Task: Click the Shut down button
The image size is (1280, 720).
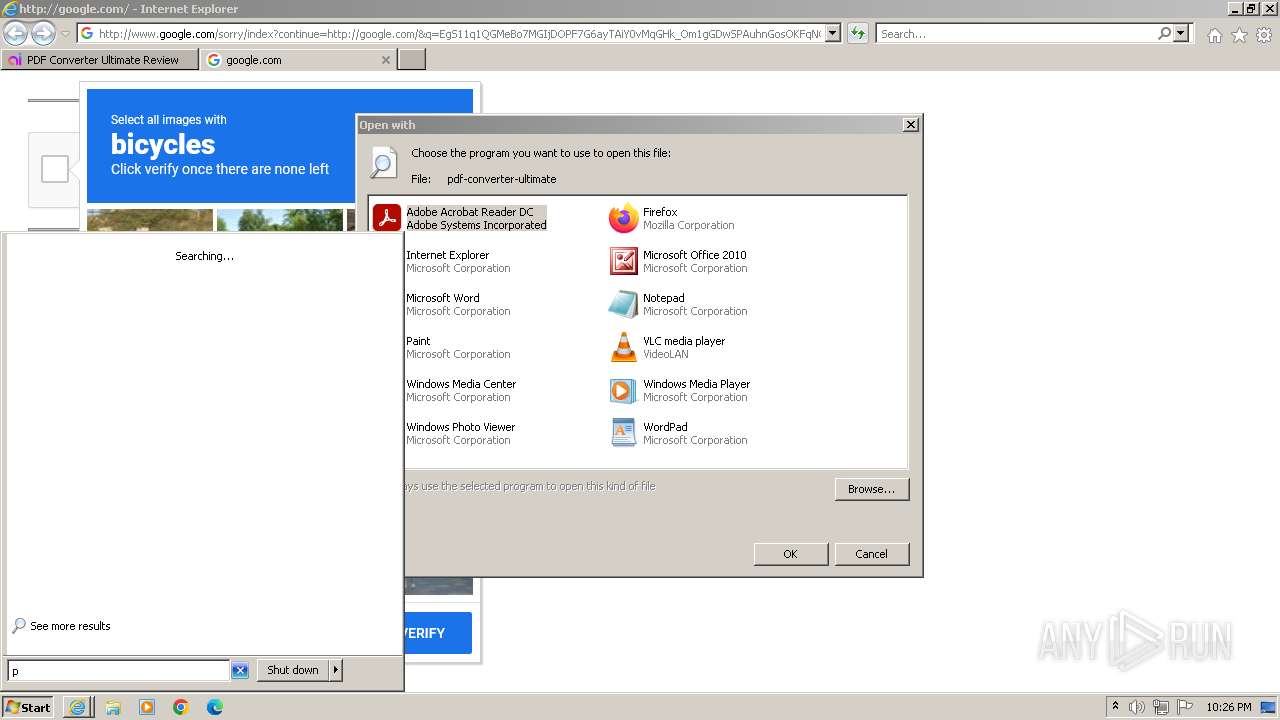Action: pyautogui.click(x=293, y=670)
